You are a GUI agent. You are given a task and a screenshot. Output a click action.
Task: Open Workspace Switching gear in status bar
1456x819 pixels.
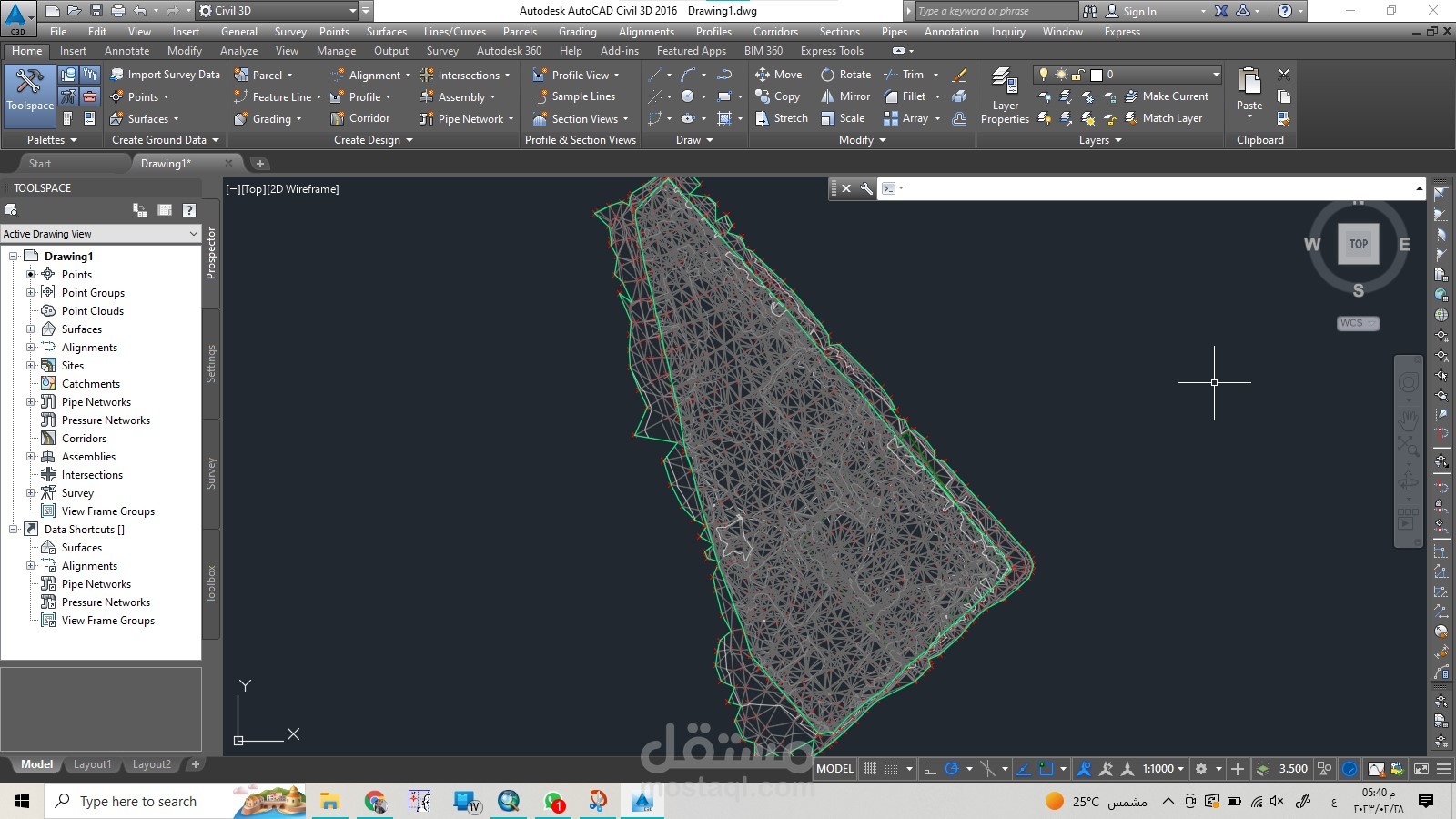coord(1201,769)
